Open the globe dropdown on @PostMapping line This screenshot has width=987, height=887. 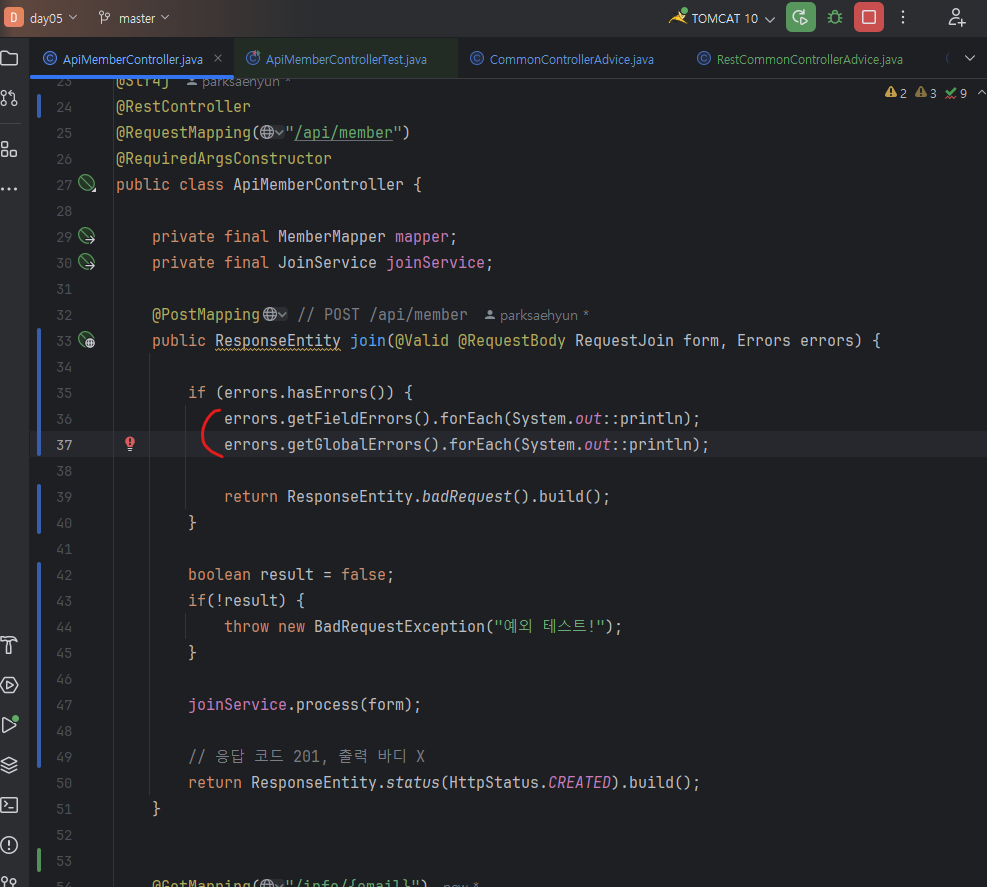[275, 314]
